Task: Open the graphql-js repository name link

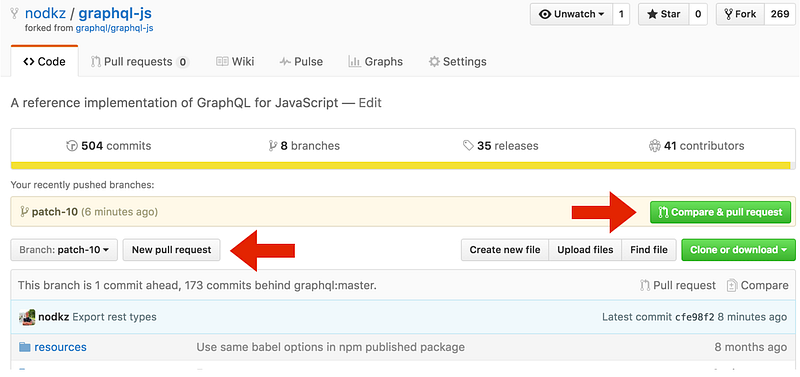Action: 115,13
